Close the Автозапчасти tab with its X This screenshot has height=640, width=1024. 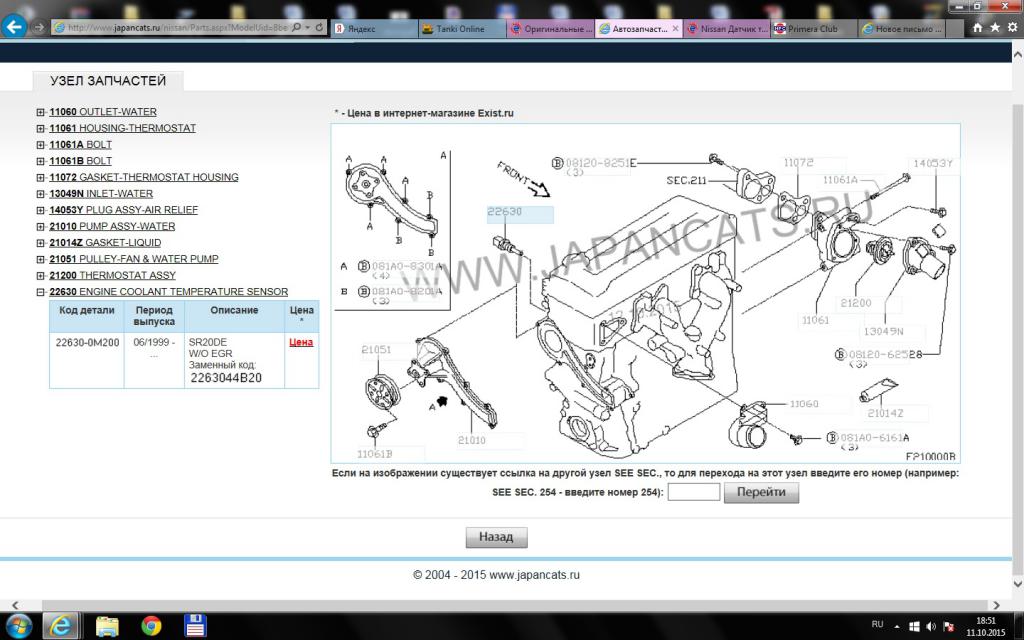point(675,28)
